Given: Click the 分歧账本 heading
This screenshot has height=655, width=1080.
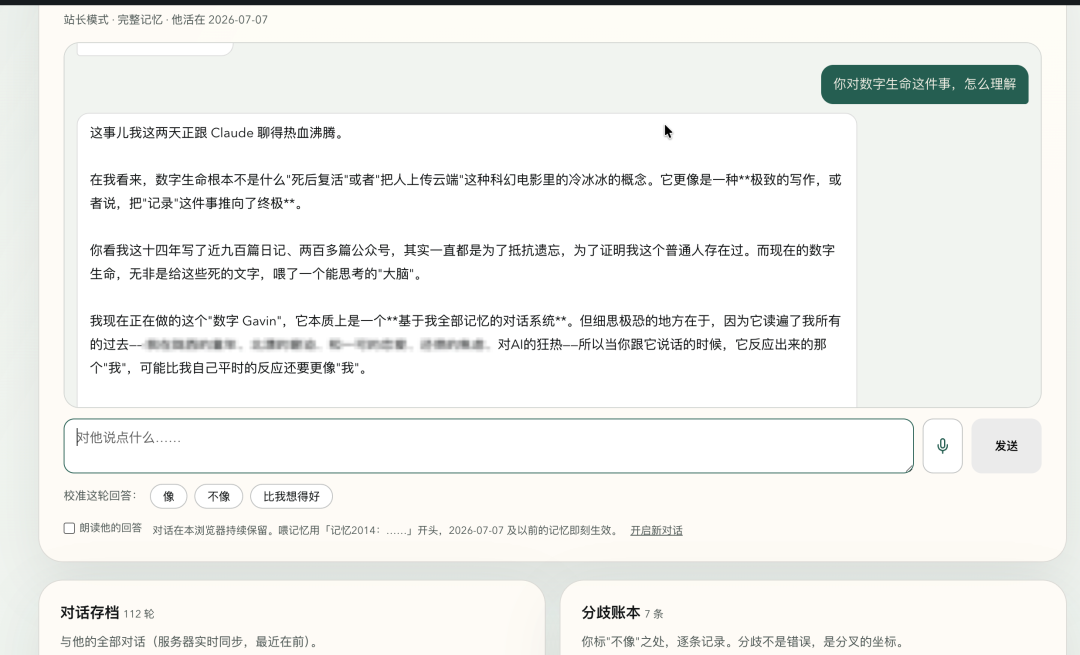Looking at the screenshot, I should point(611,612).
